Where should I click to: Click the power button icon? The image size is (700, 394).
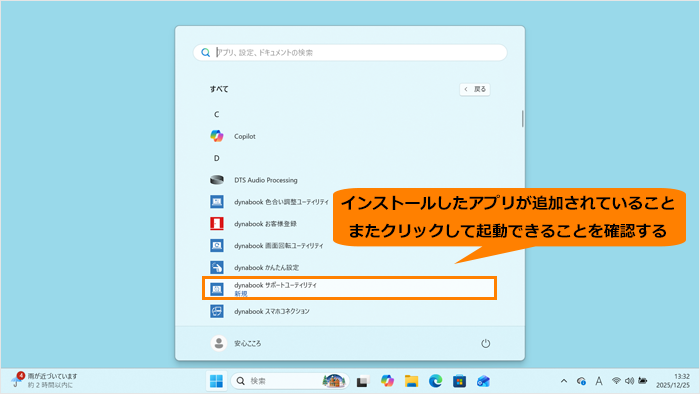[x=485, y=343]
